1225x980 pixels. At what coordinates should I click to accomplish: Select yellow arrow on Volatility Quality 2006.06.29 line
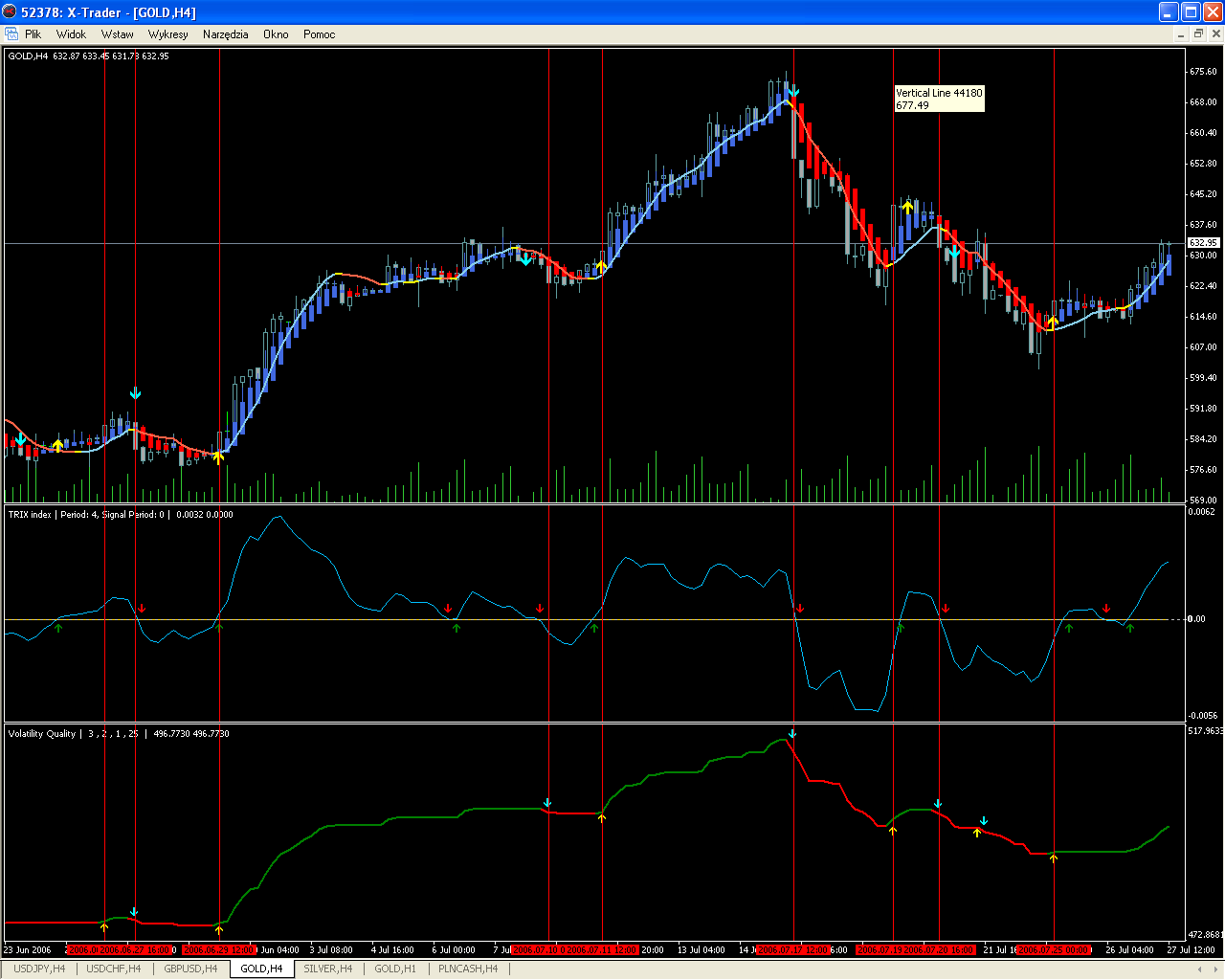pyautogui.click(x=219, y=930)
